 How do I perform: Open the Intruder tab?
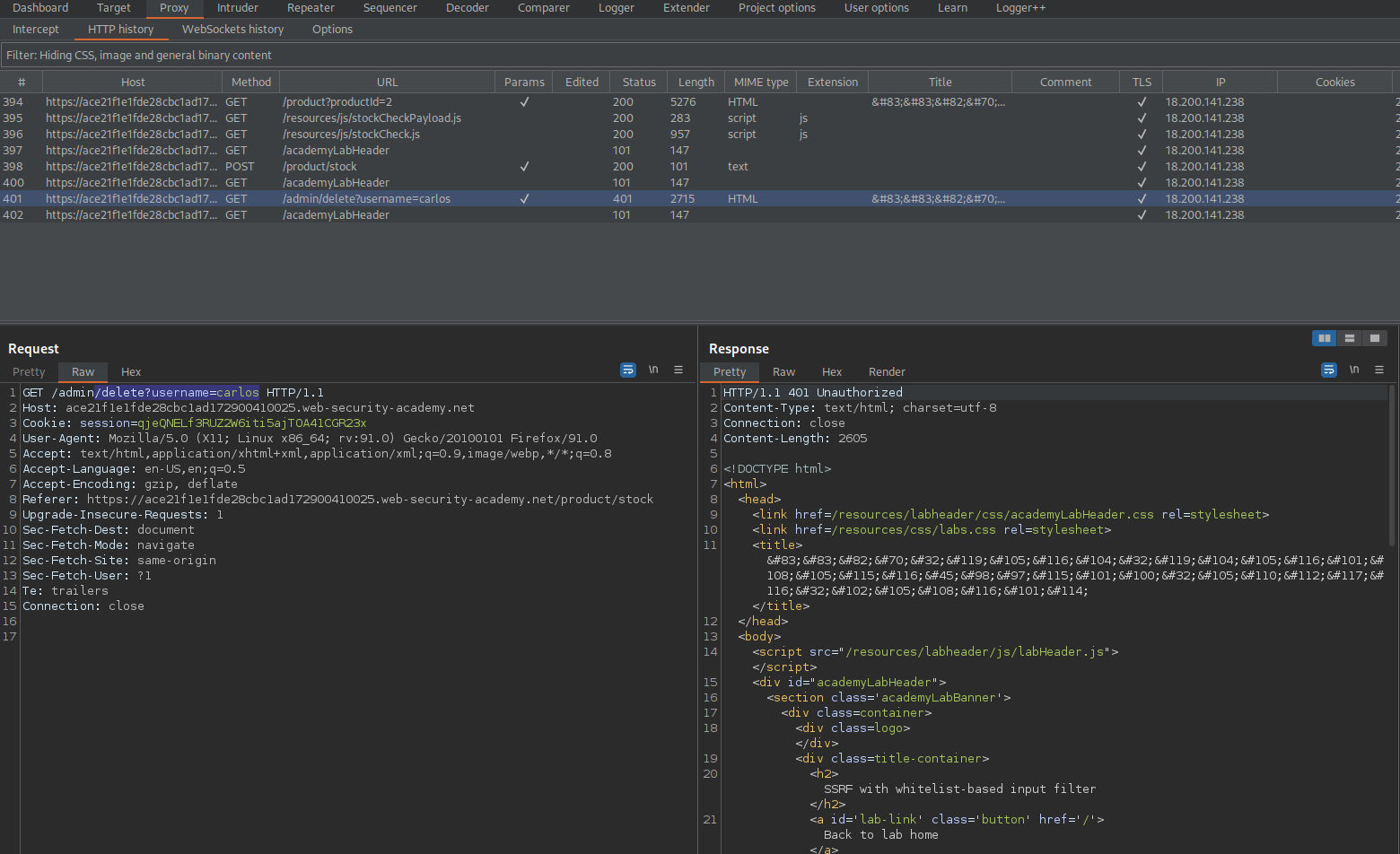238,8
